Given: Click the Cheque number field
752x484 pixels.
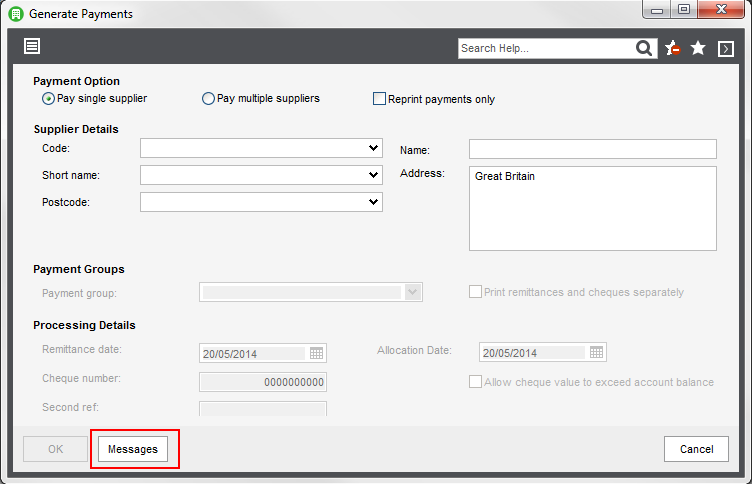Looking at the screenshot, I should pyautogui.click(x=263, y=382).
